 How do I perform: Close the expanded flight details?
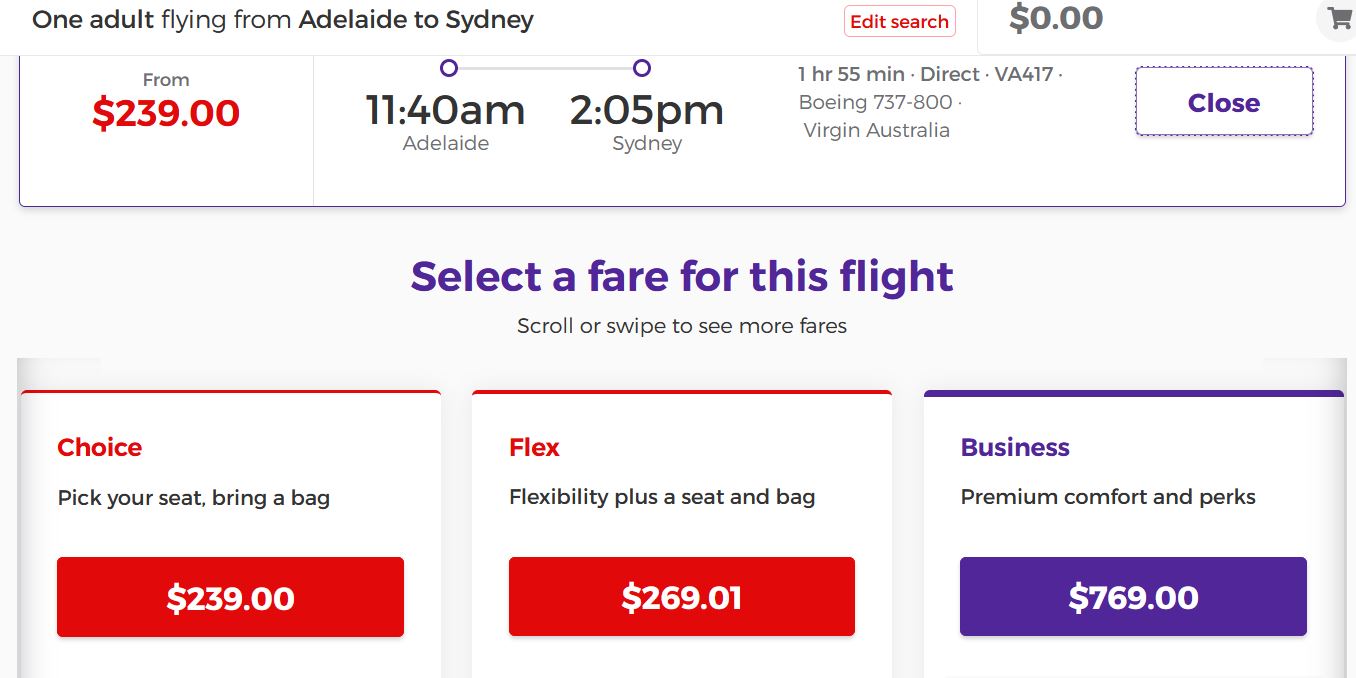[1223, 102]
